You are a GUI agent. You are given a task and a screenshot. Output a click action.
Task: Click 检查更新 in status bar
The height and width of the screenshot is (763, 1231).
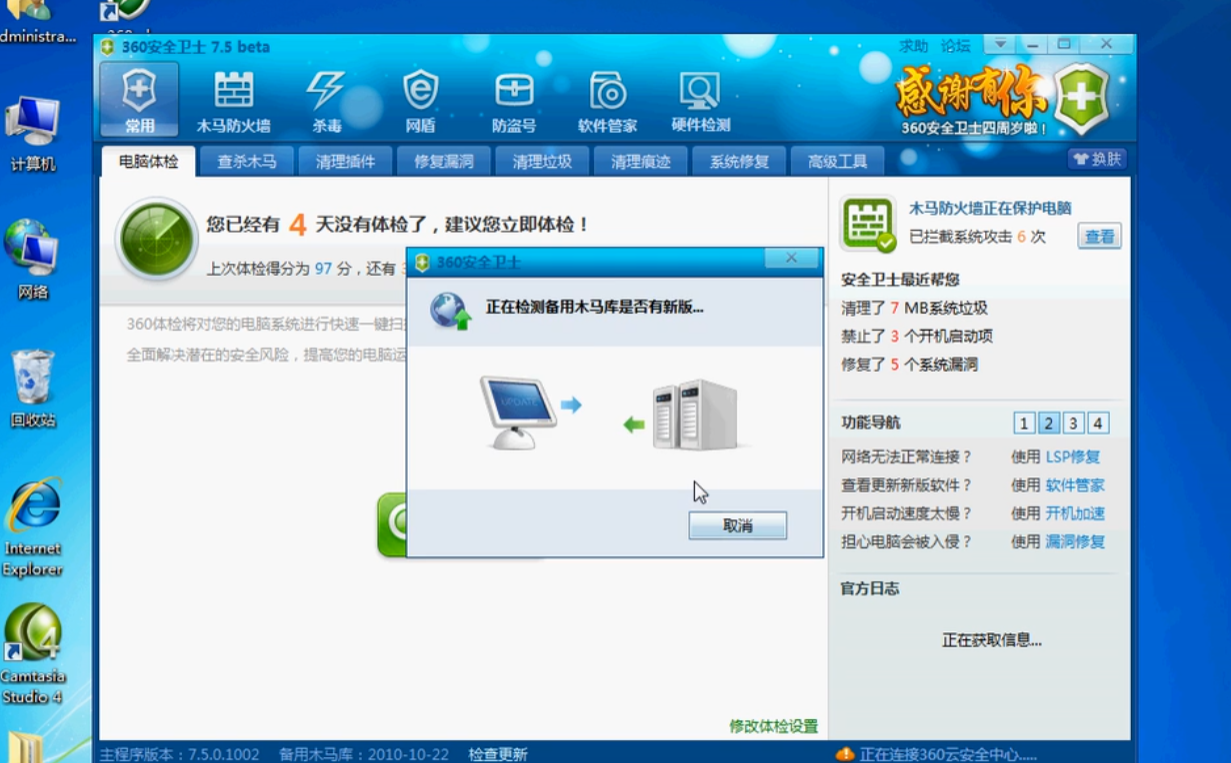[498, 754]
